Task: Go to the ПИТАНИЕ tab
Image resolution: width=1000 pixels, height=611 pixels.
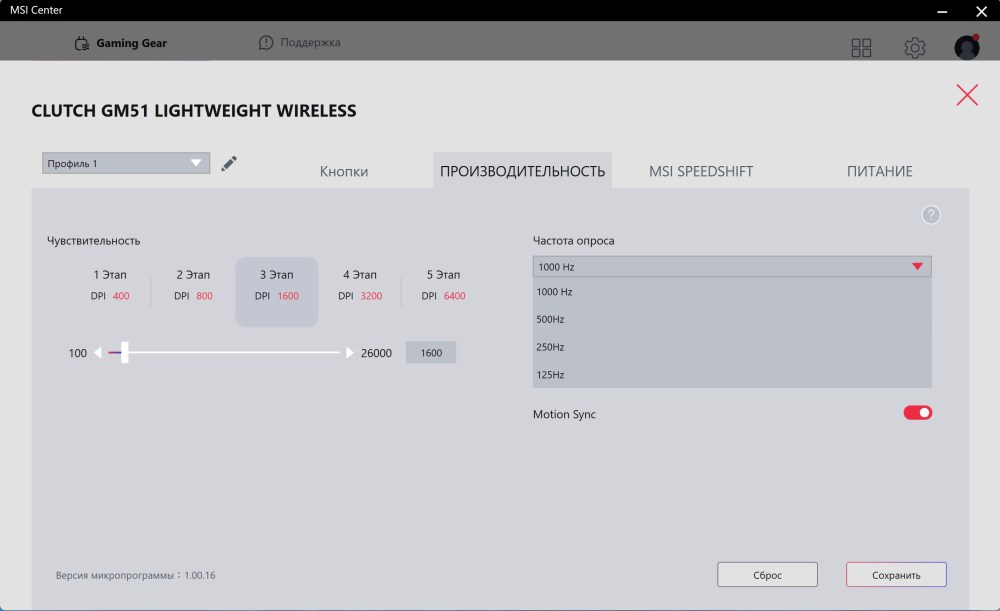Action: click(880, 171)
